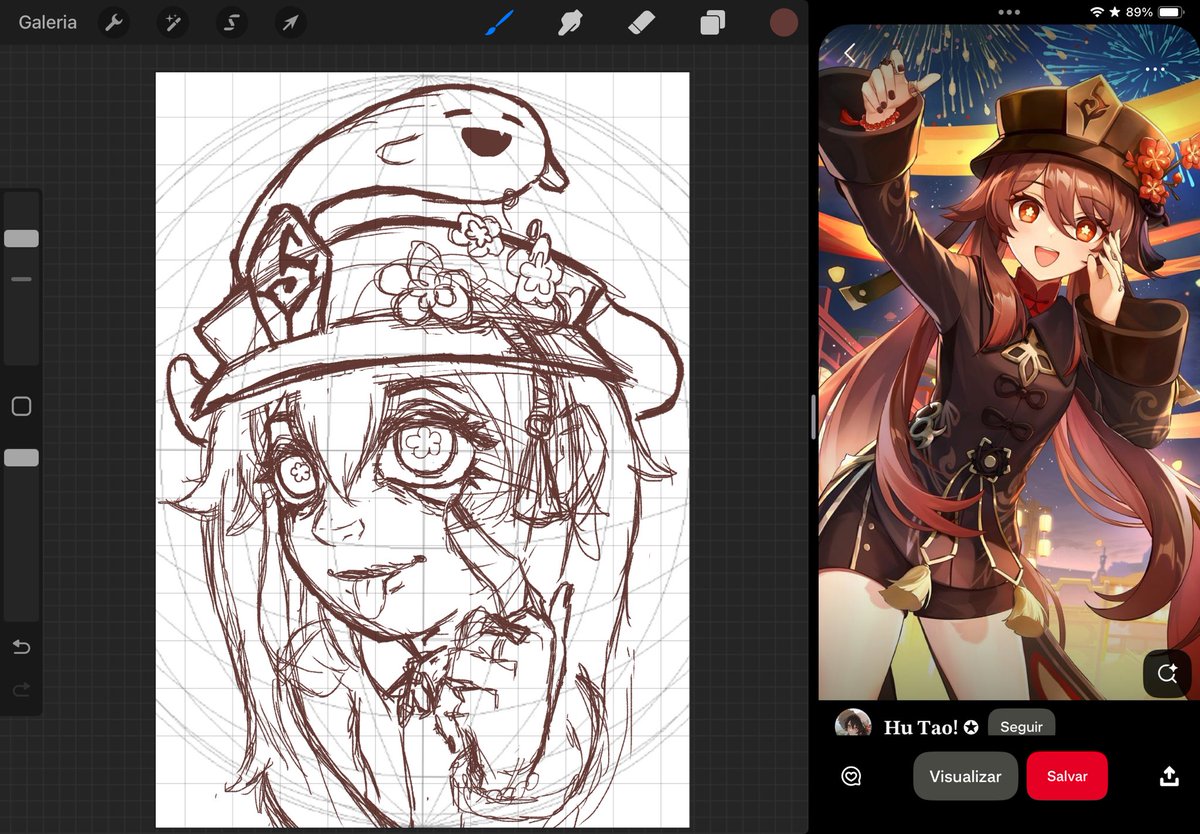Open the Adjustments magic wand menu
This screenshot has width=1200, height=834.
pos(172,22)
